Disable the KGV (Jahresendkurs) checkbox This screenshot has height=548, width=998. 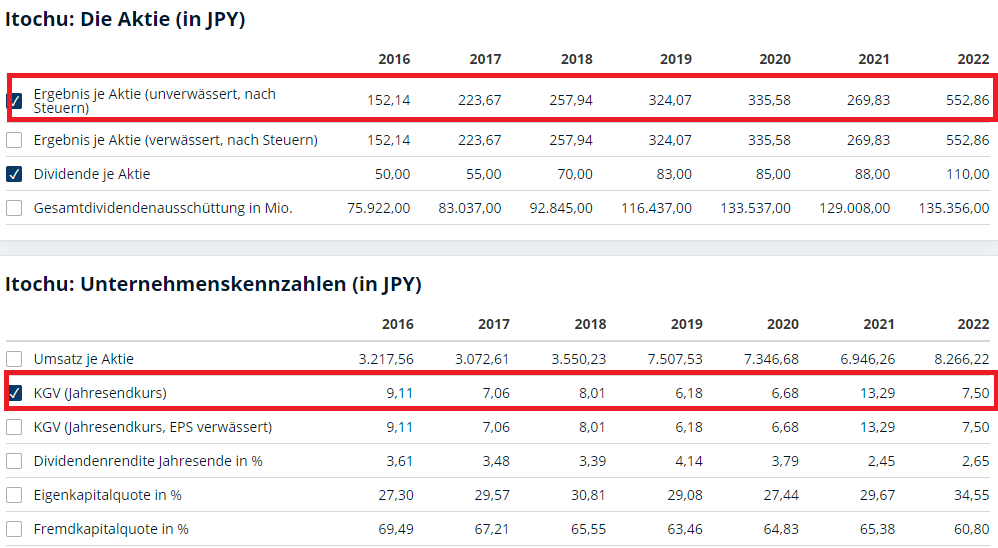point(14,393)
